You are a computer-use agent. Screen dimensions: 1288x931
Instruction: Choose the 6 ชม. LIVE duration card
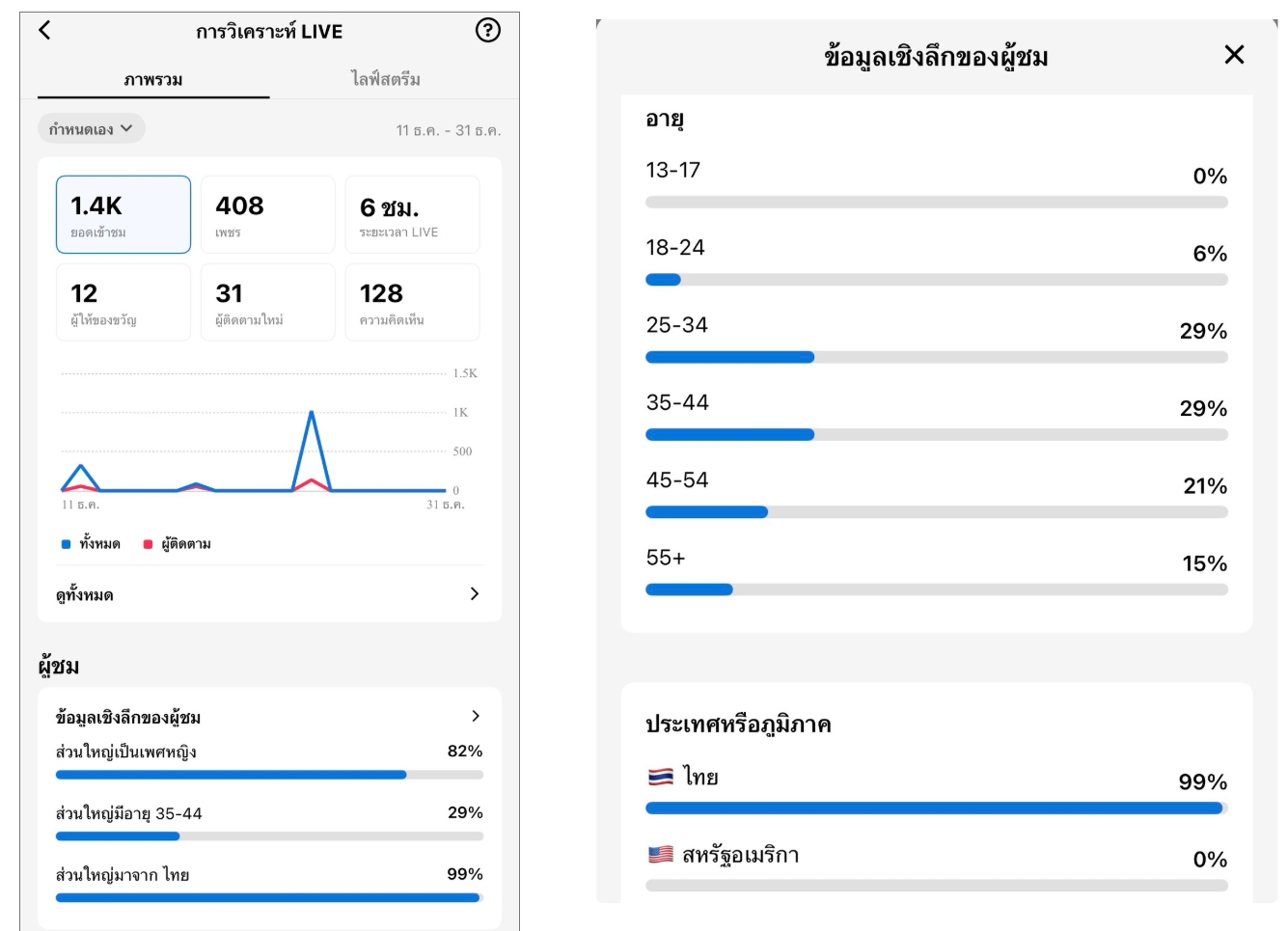[x=412, y=214]
